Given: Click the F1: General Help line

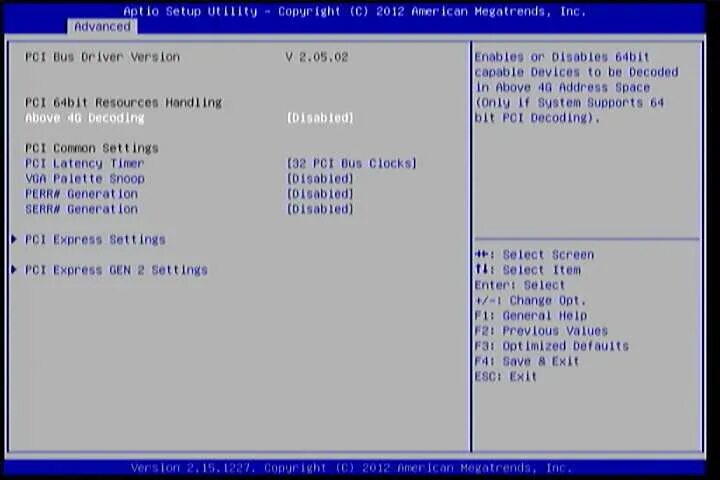Looking at the screenshot, I should 531,316.
